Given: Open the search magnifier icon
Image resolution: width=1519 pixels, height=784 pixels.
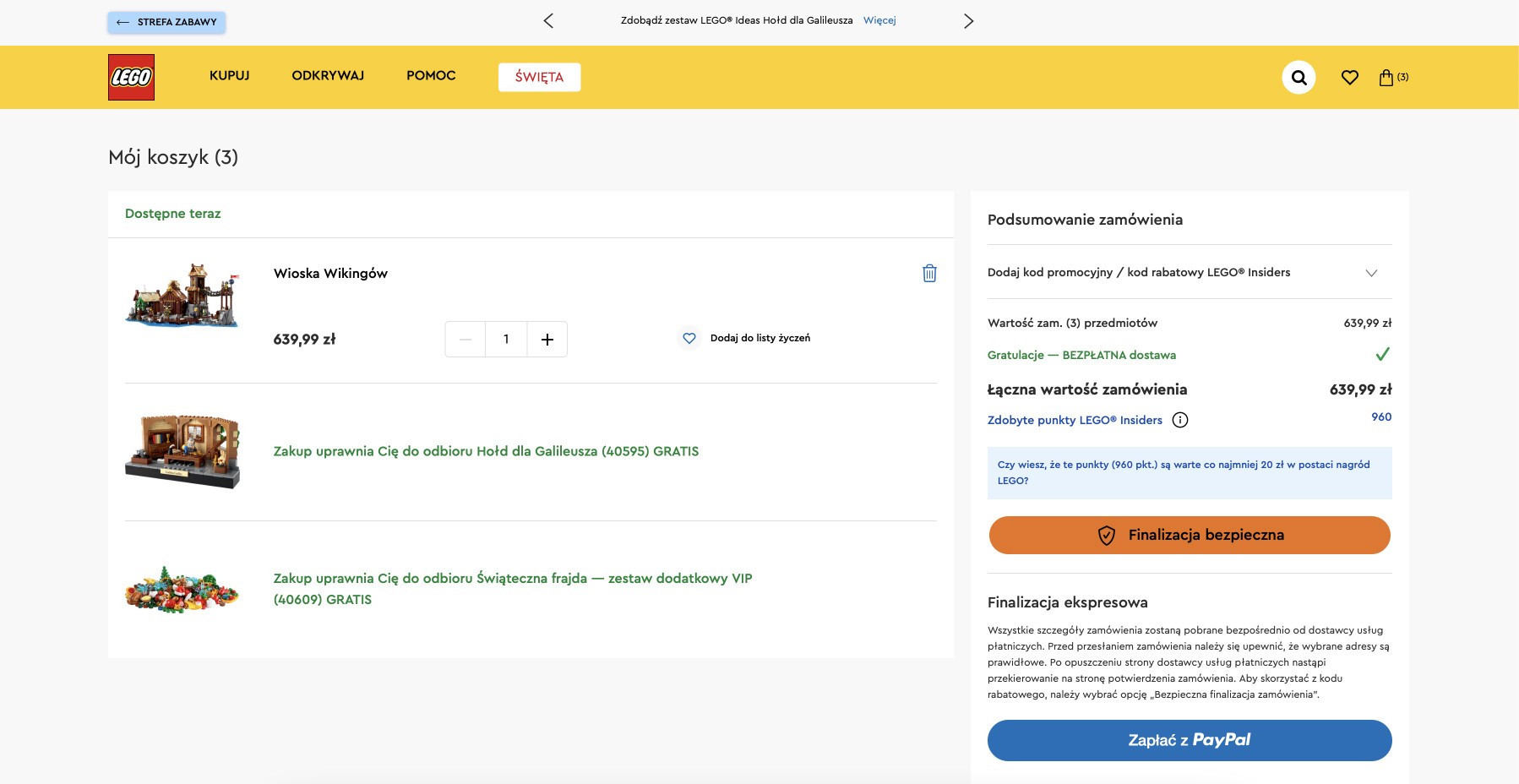Looking at the screenshot, I should pyautogui.click(x=1298, y=78).
